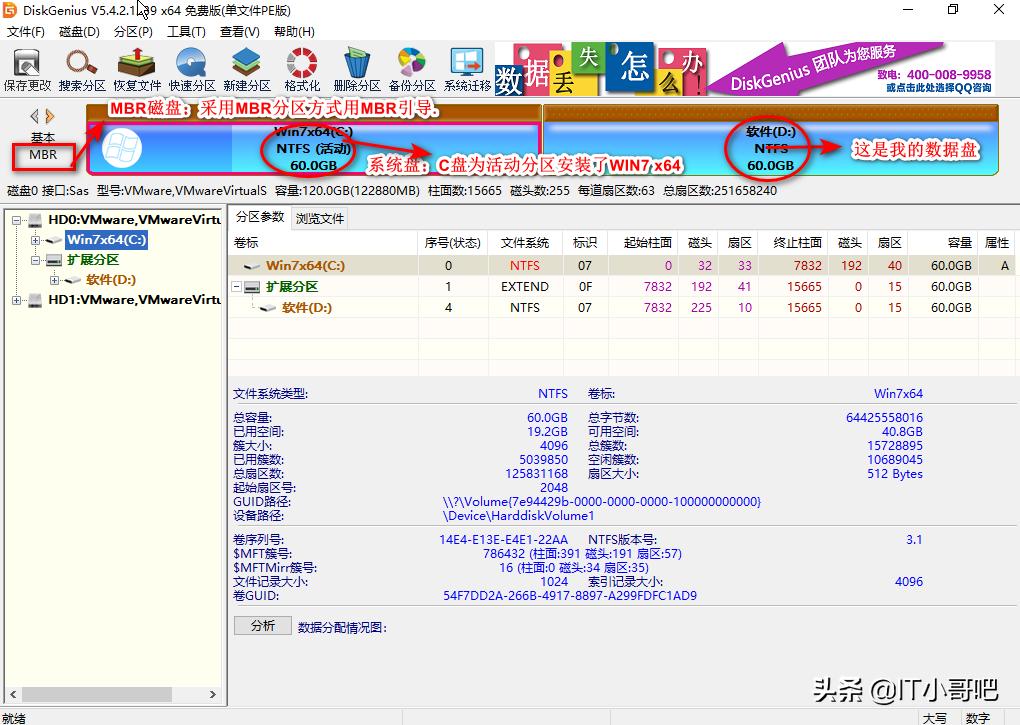
Task: Open the 搜索文件 file search tool
Action: pyautogui.click(x=82, y=70)
